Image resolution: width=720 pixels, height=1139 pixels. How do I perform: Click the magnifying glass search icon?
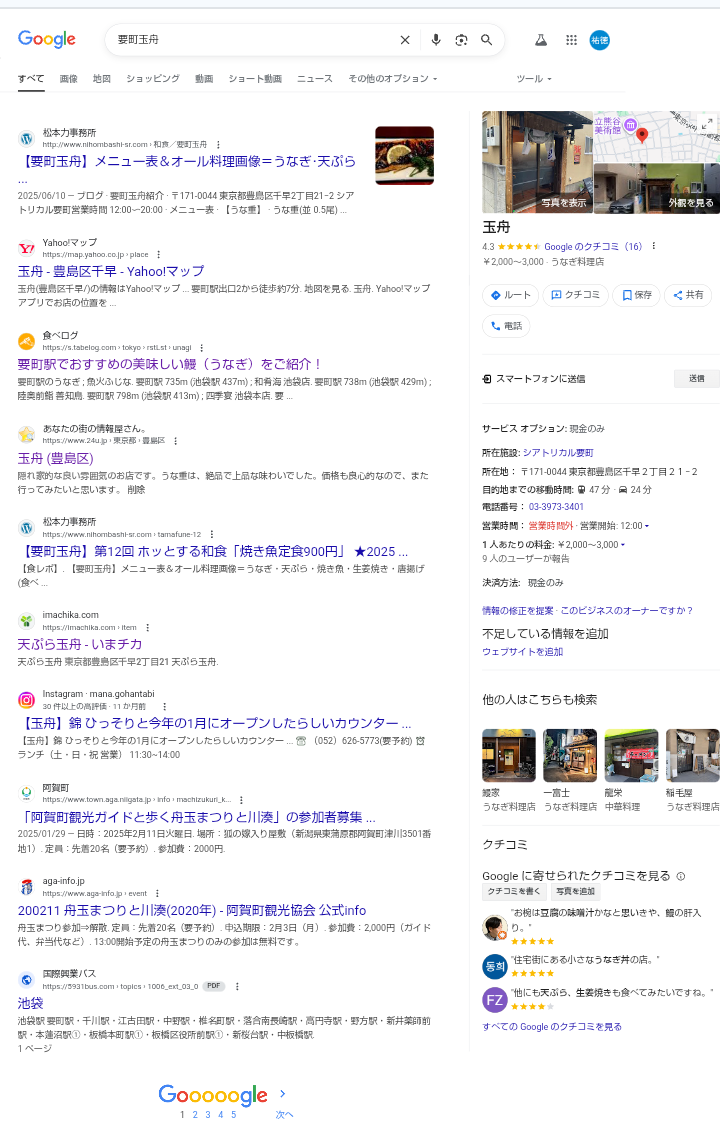click(x=487, y=40)
